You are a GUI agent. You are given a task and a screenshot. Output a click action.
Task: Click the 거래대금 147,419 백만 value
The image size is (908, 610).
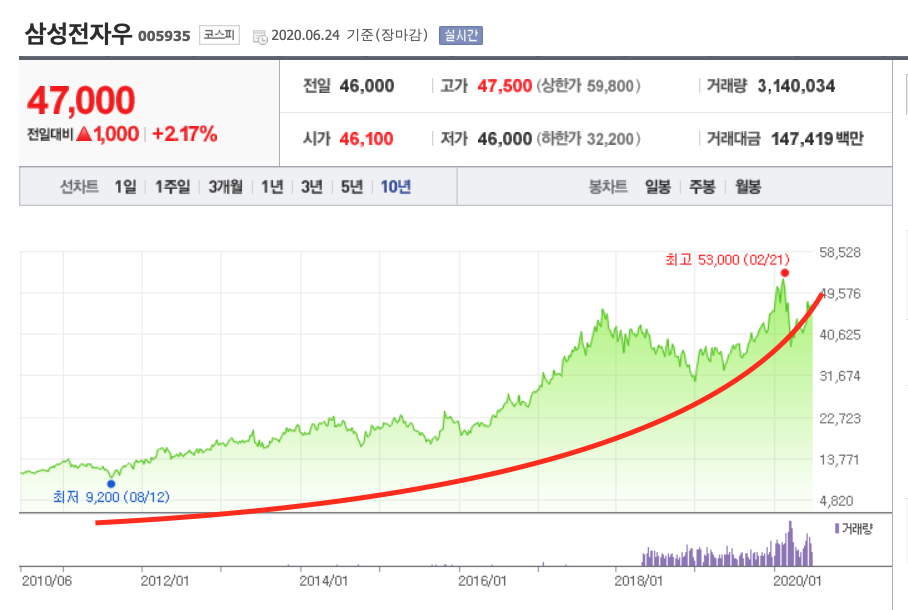click(817, 138)
